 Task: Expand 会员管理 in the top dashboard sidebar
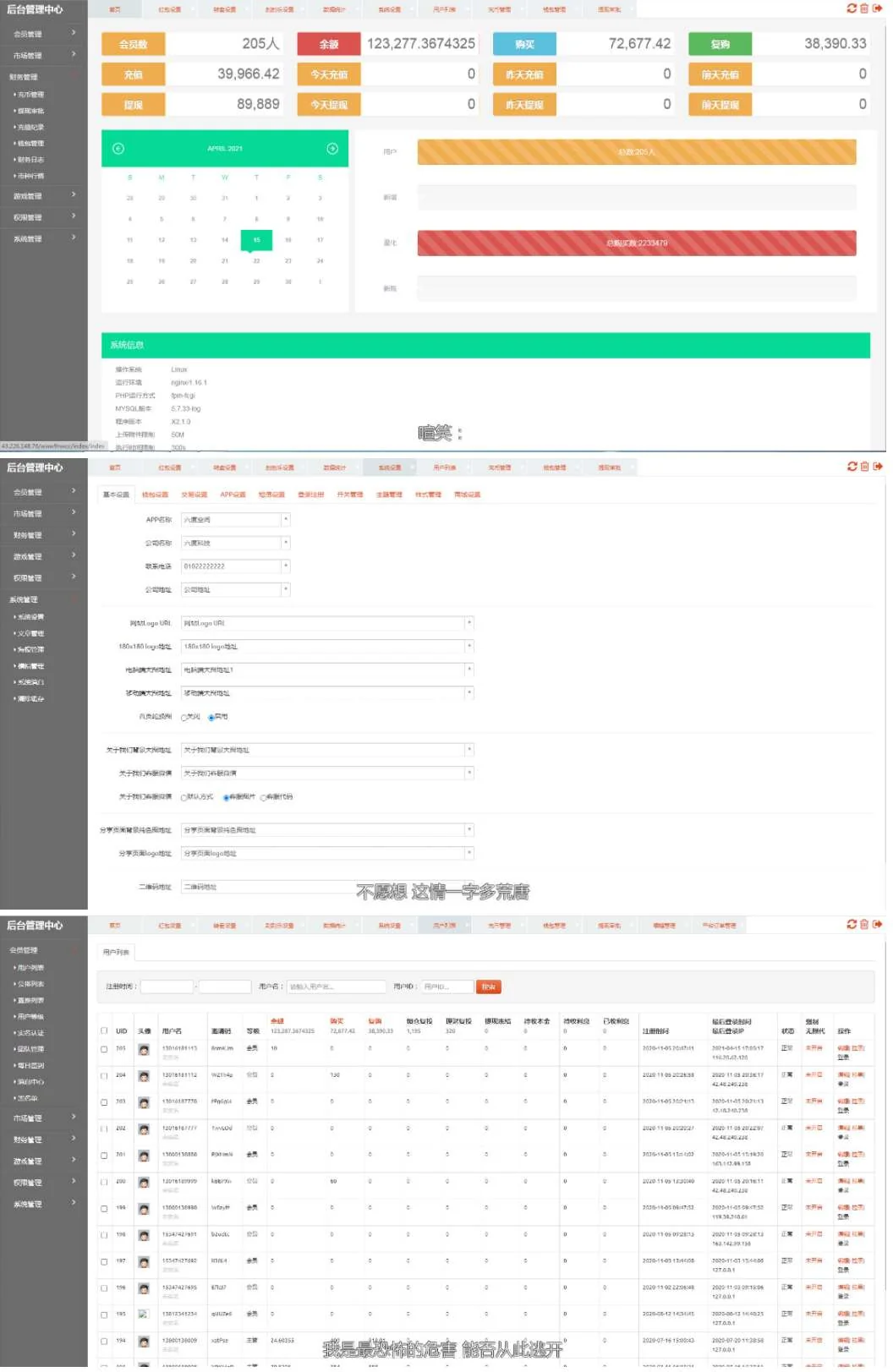point(42,34)
